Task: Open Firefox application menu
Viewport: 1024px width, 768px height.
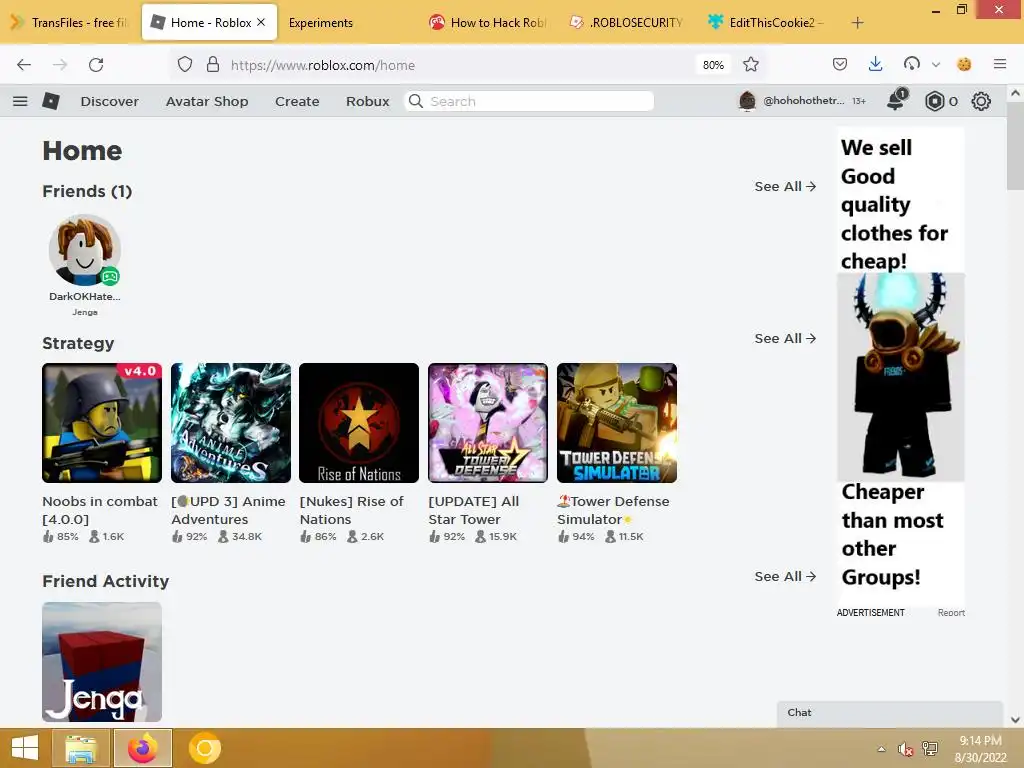Action: tap(1000, 64)
